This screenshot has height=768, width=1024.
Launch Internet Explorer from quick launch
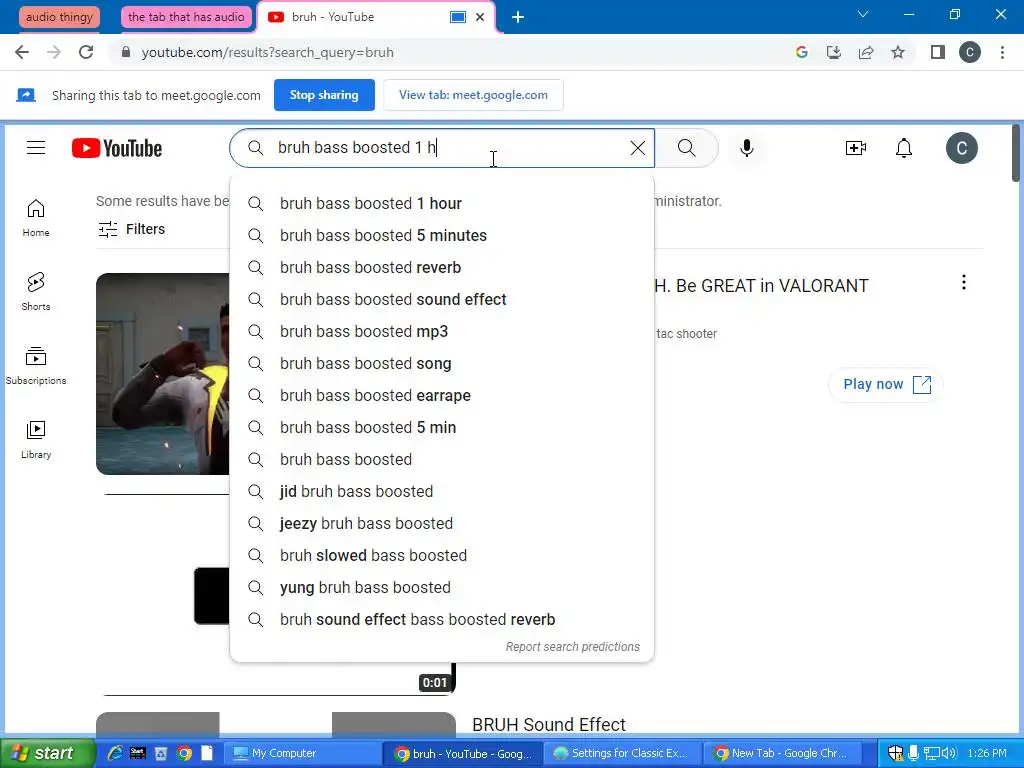115,753
